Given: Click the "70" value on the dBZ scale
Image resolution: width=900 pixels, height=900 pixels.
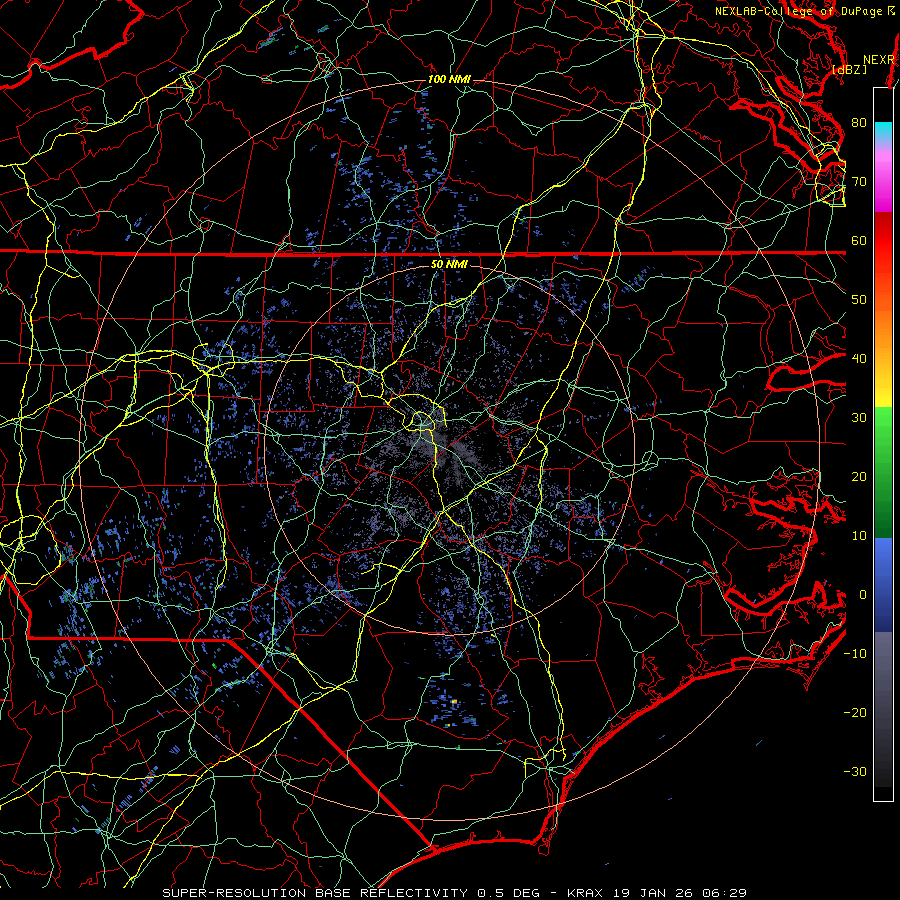Looking at the screenshot, I should pyautogui.click(x=859, y=182).
